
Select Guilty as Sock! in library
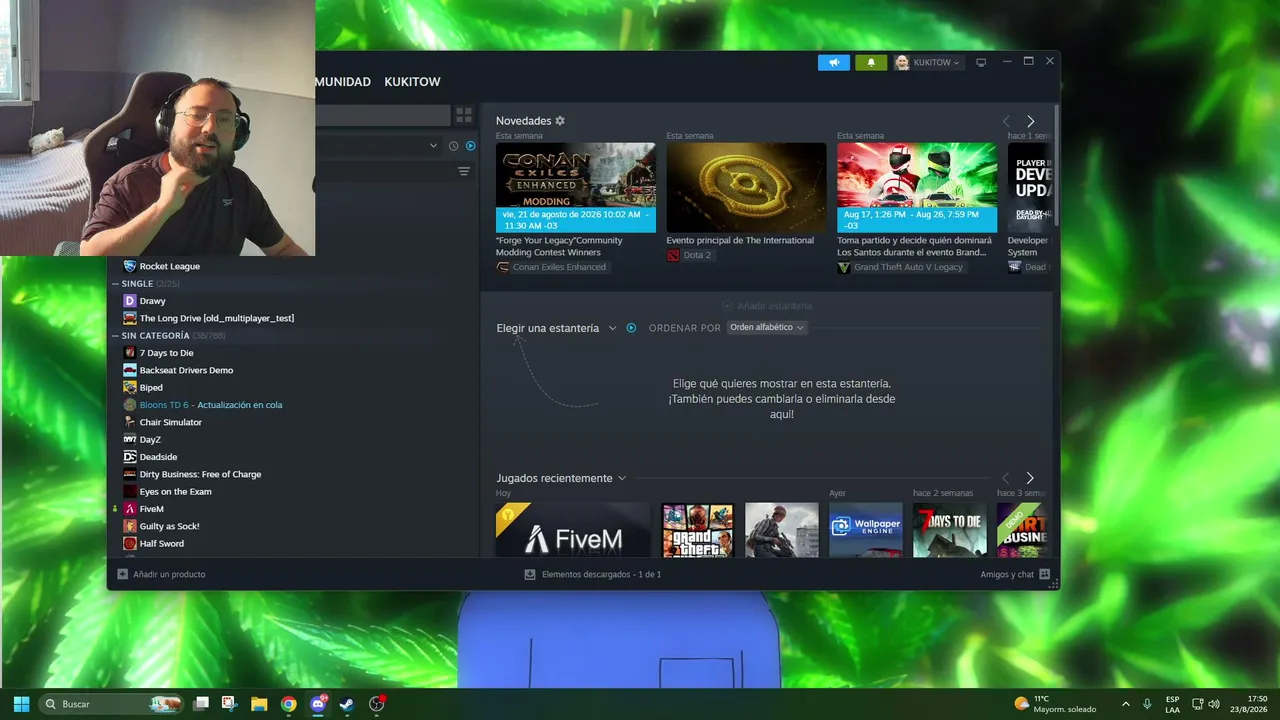(x=169, y=526)
